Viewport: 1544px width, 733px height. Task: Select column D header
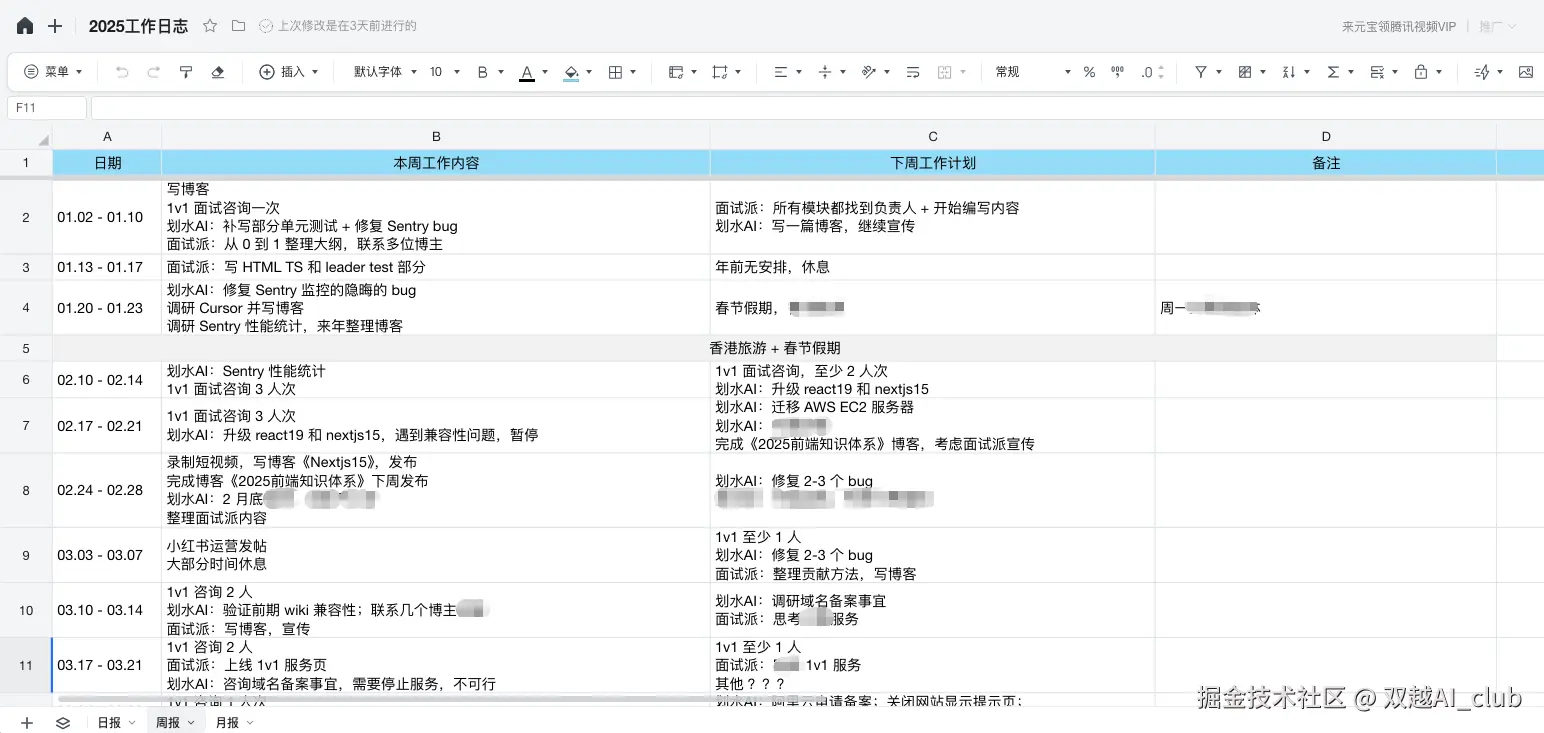point(1326,136)
